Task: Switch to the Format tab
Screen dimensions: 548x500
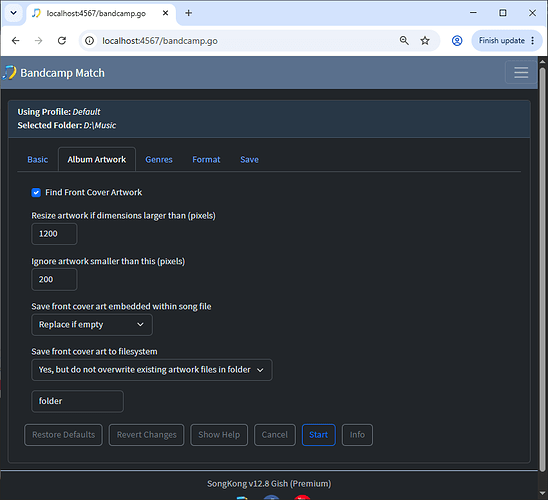Action: click(x=206, y=160)
